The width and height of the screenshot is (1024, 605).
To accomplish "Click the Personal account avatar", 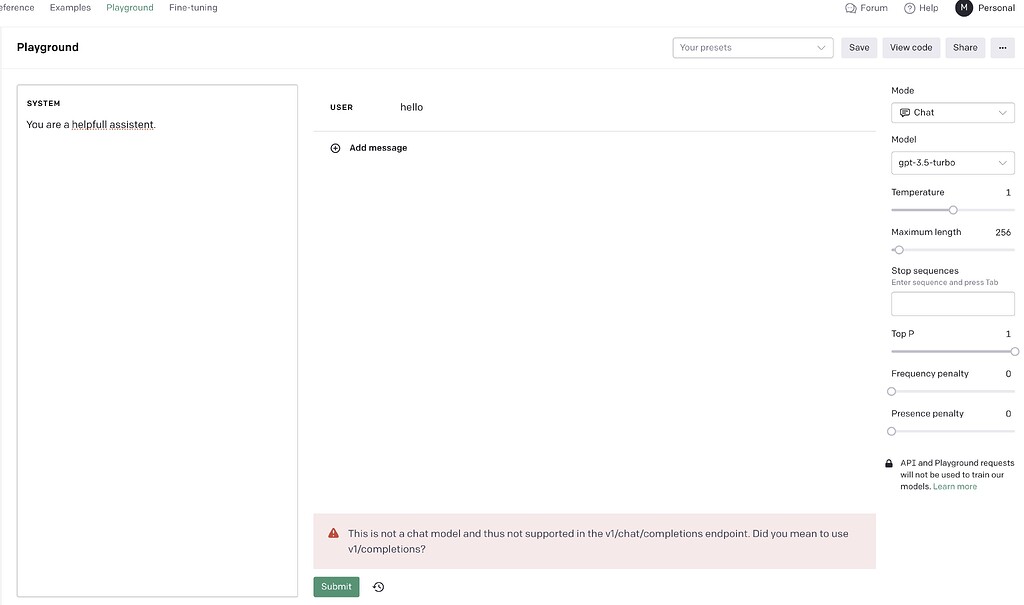I will 963,7.
